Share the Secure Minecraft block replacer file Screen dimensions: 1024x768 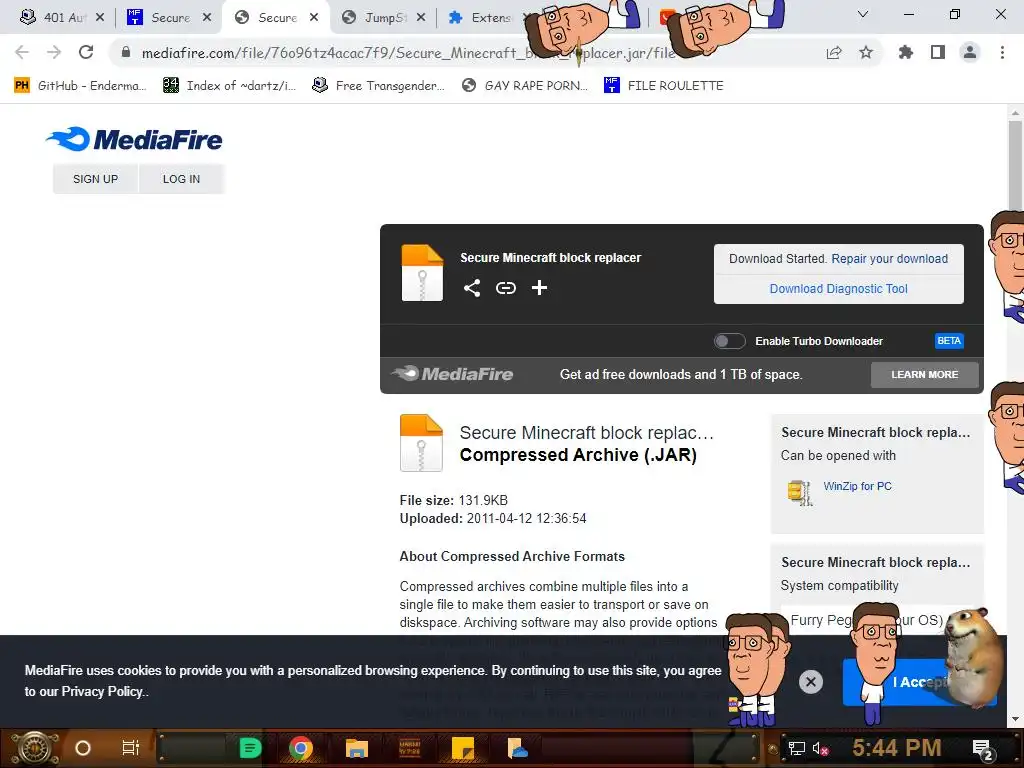pos(472,288)
